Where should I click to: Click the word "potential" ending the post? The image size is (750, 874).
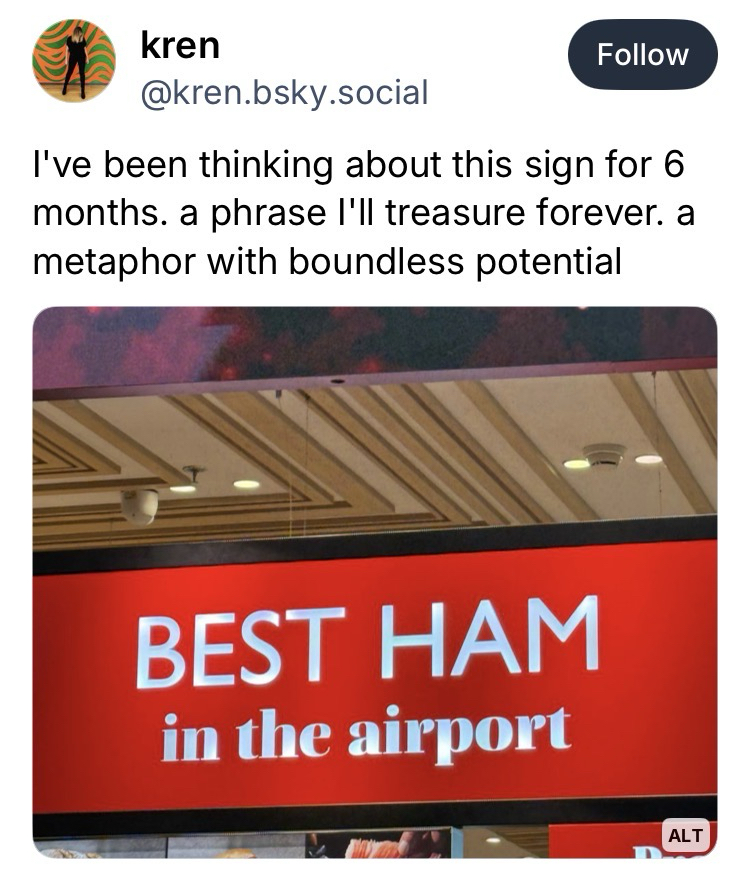(x=550, y=262)
